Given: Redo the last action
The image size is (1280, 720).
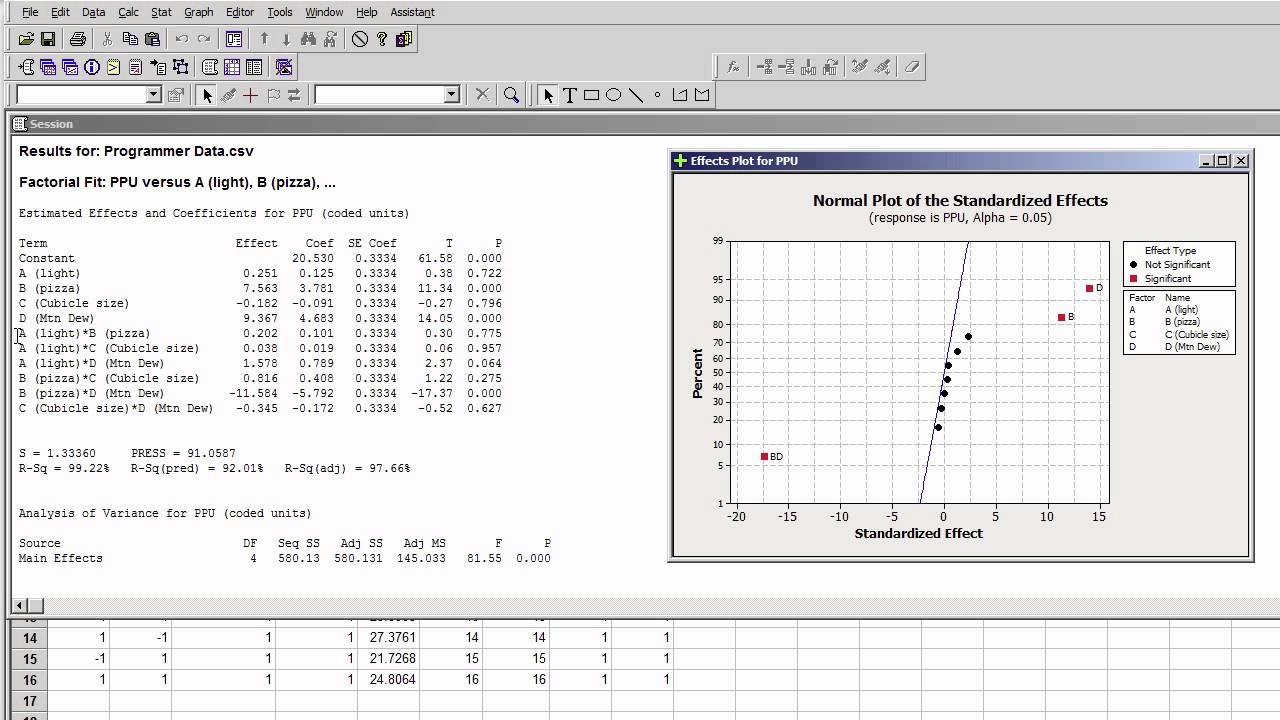Looking at the screenshot, I should [x=204, y=39].
